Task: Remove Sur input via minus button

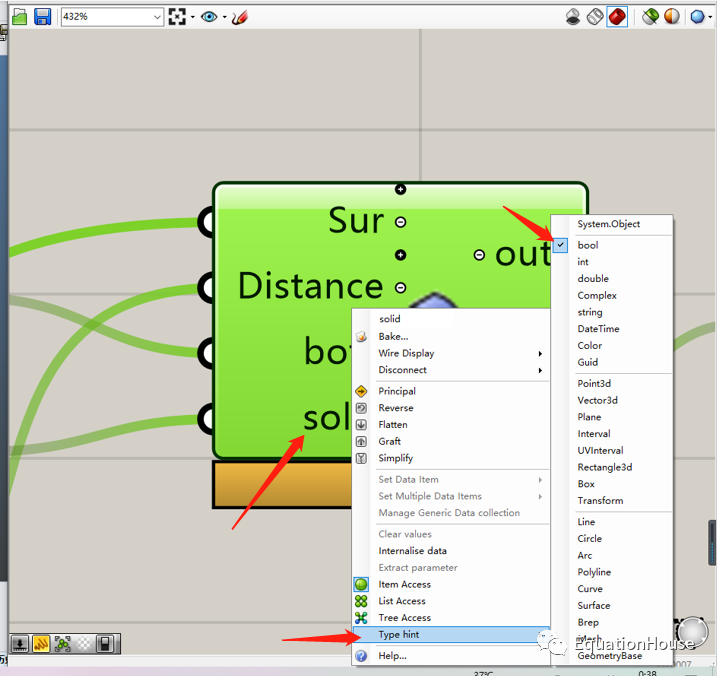Action: click(401, 222)
